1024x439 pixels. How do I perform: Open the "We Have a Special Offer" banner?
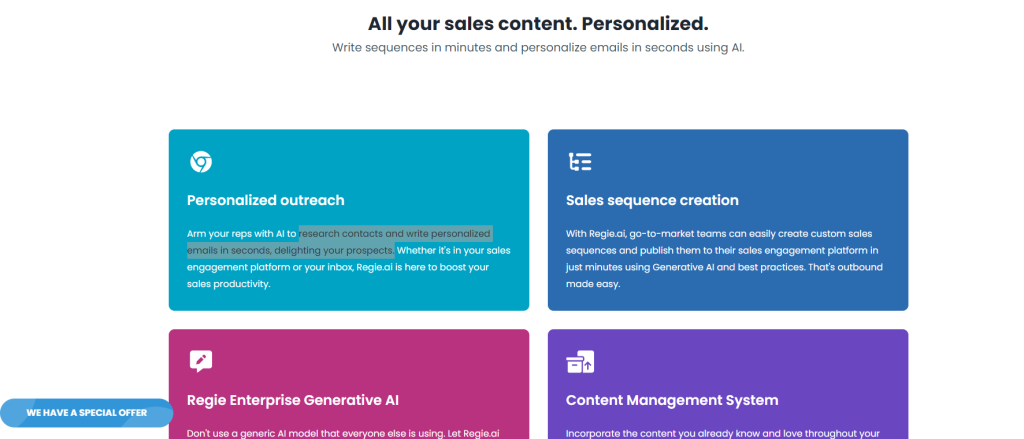click(86, 412)
